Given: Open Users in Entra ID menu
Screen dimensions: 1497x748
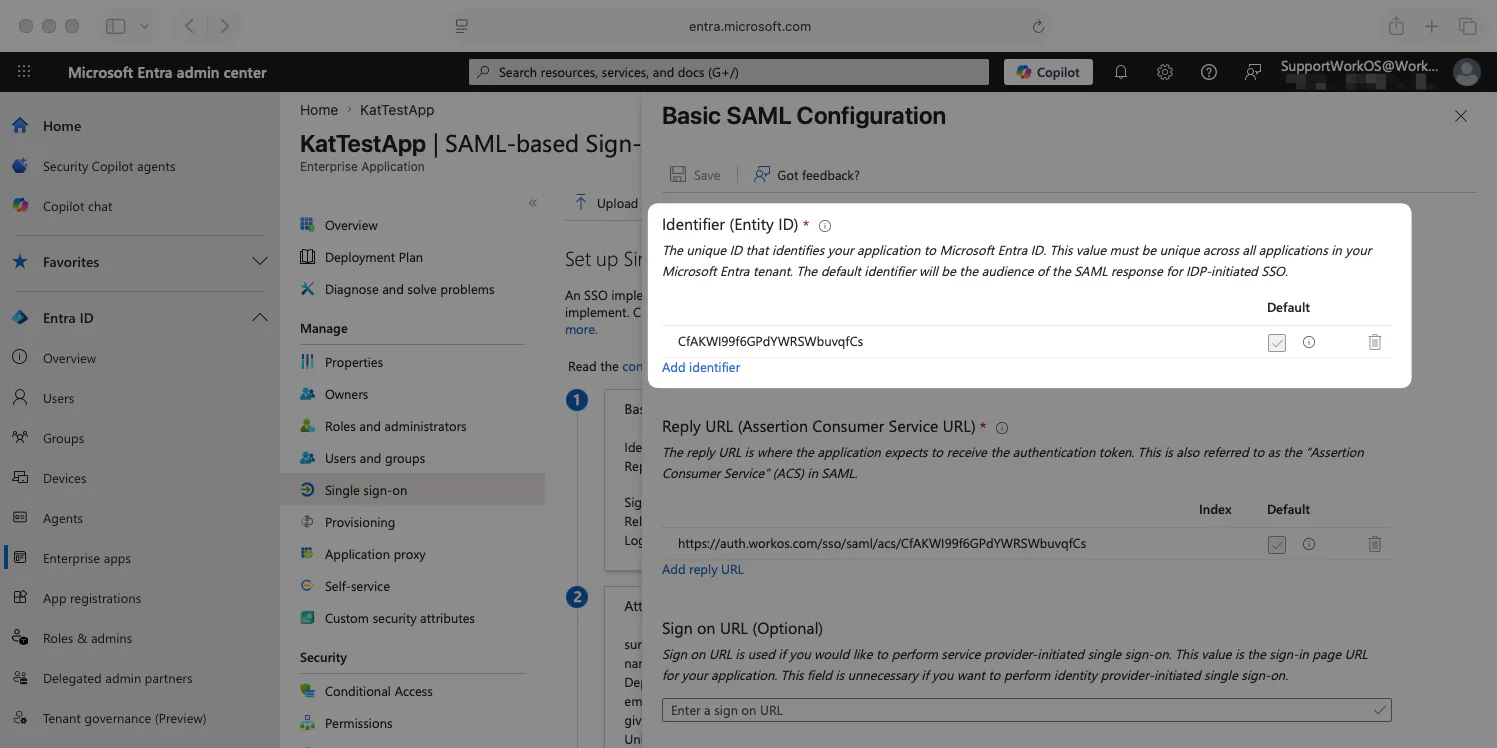Looking at the screenshot, I should point(58,398).
